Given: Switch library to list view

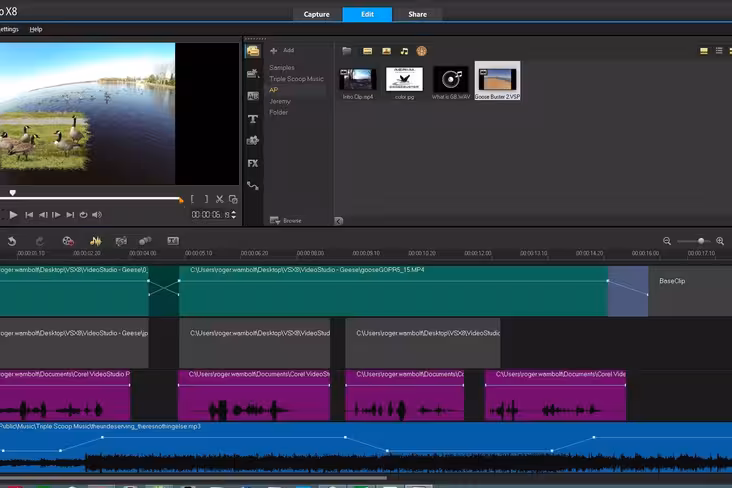Looking at the screenshot, I should (719, 50).
